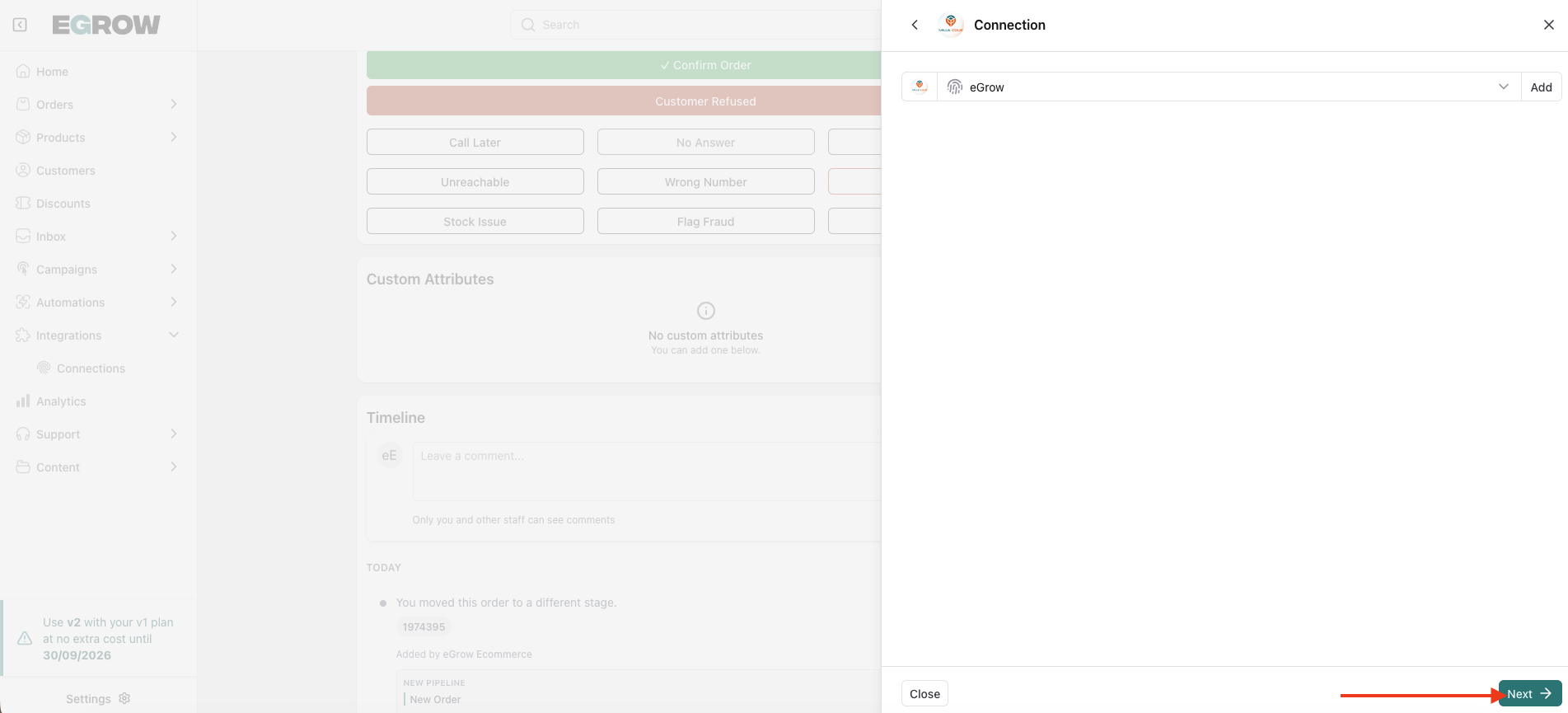Click "Added by eGrow Ecommerce" text
This screenshot has height=713, width=1568.
pyautogui.click(x=464, y=654)
